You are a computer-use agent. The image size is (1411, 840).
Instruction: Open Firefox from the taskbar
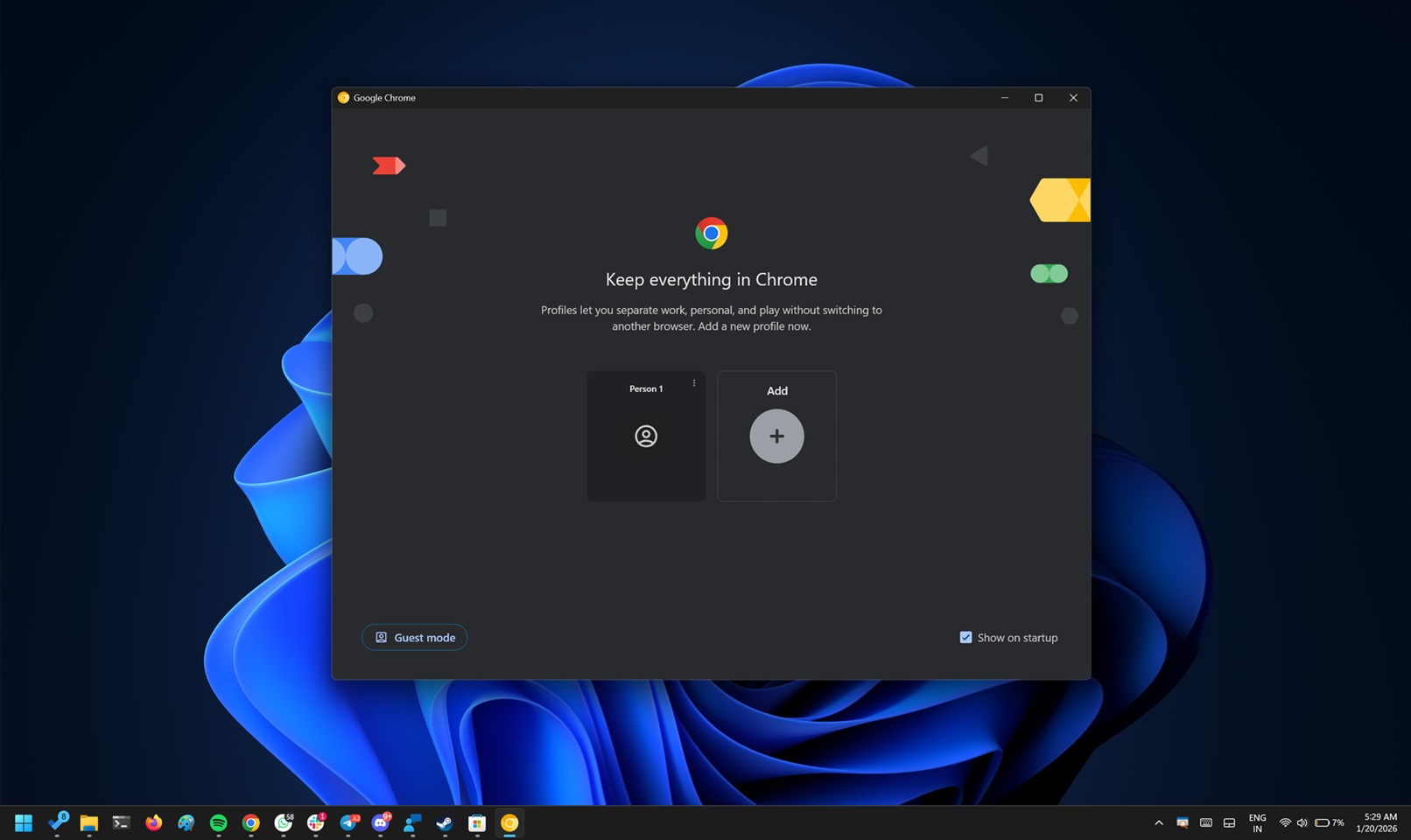click(x=154, y=822)
